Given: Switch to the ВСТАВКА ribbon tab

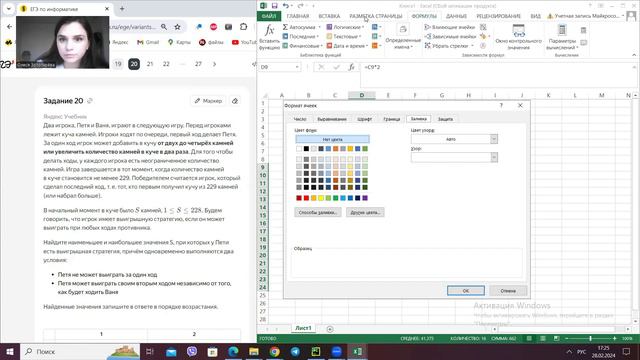Looking at the screenshot, I should point(329,16).
